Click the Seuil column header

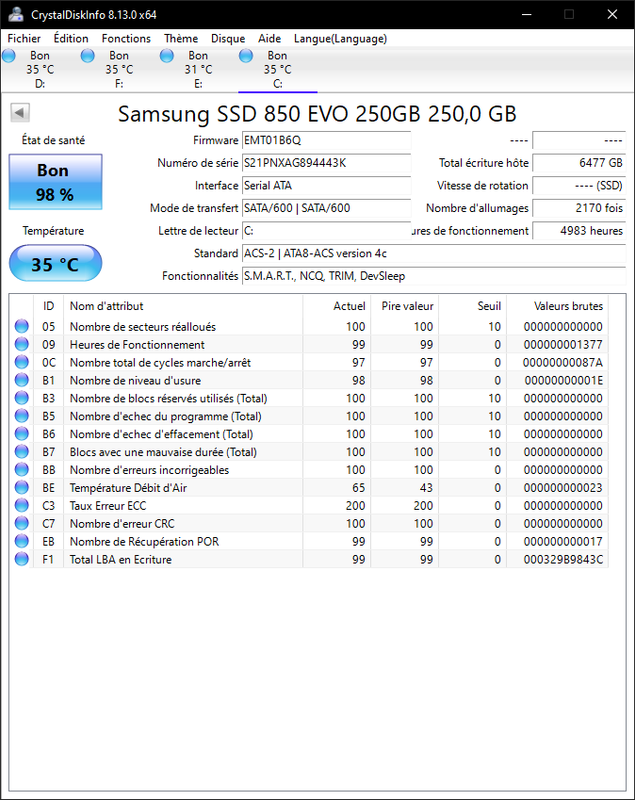coord(472,306)
